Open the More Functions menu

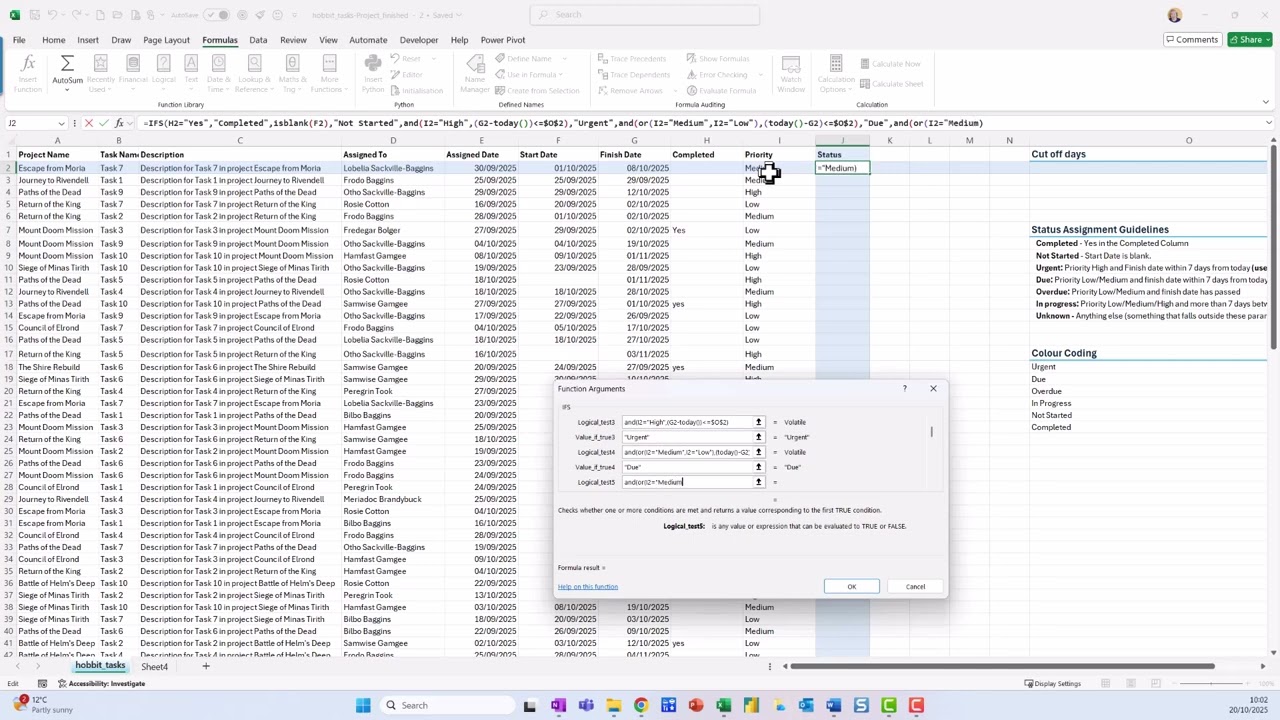329,73
